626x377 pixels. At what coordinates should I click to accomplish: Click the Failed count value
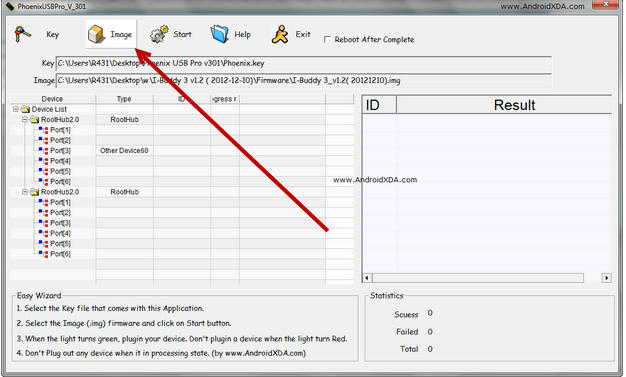[430, 331]
